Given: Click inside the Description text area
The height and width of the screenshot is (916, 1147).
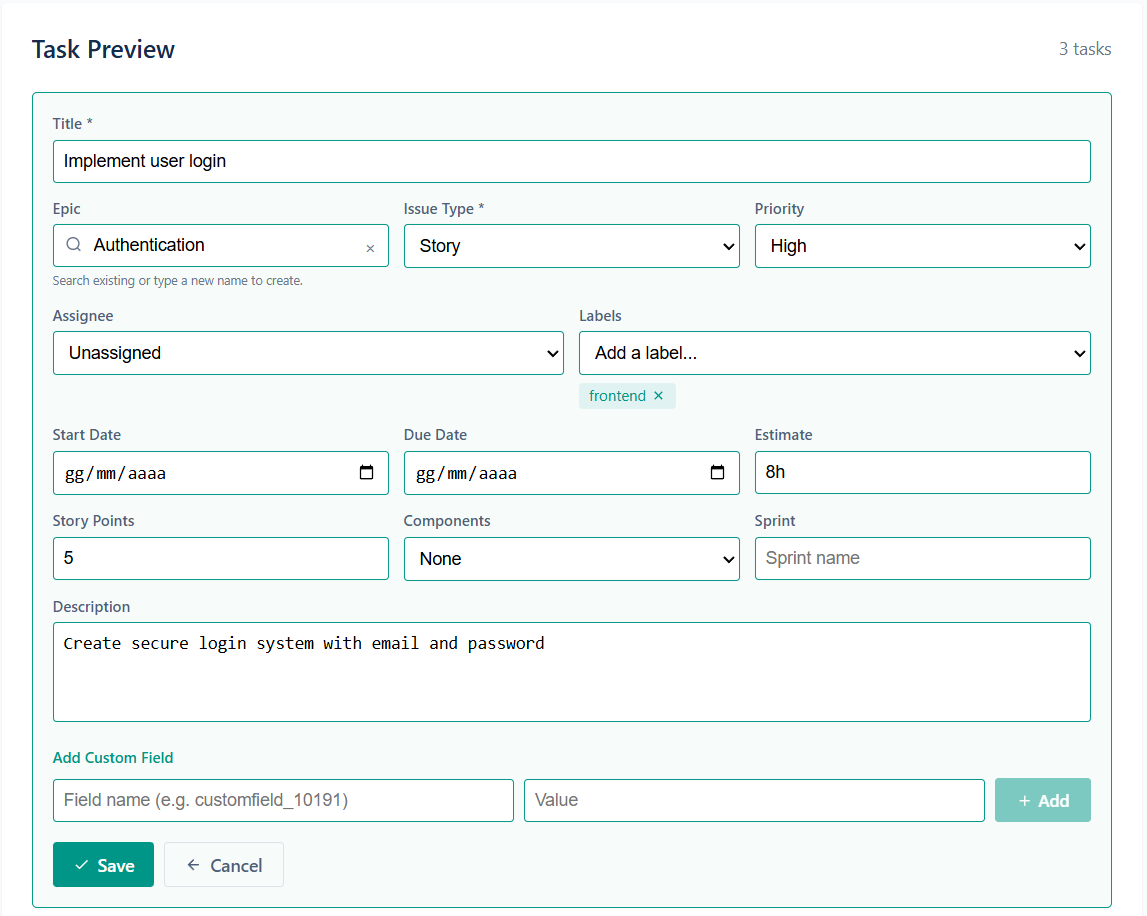Looking at the screenshot, I should [571, 670].
